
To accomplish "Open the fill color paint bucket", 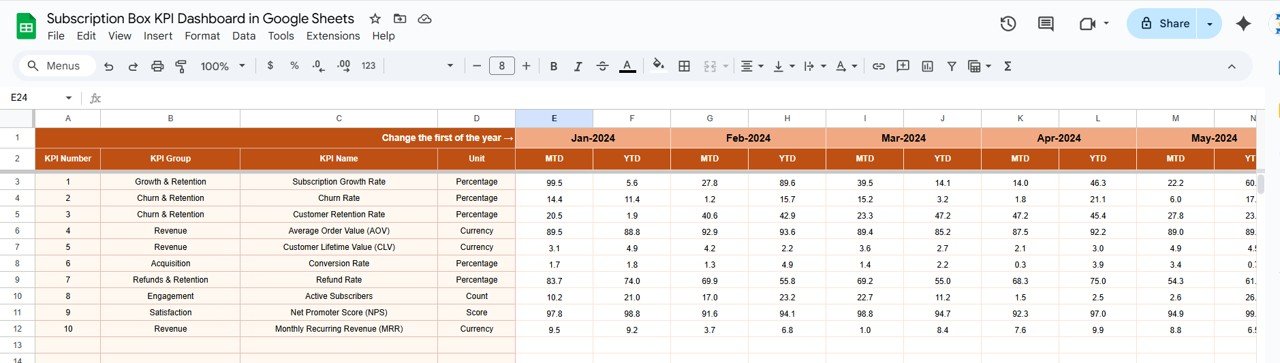I will [x=658, y=66].
